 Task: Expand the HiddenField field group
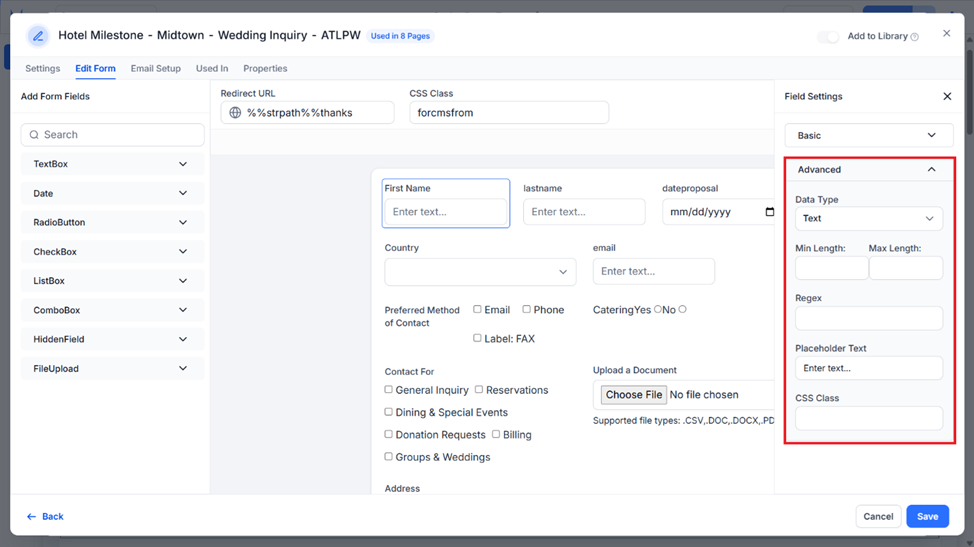coord(112,339)
